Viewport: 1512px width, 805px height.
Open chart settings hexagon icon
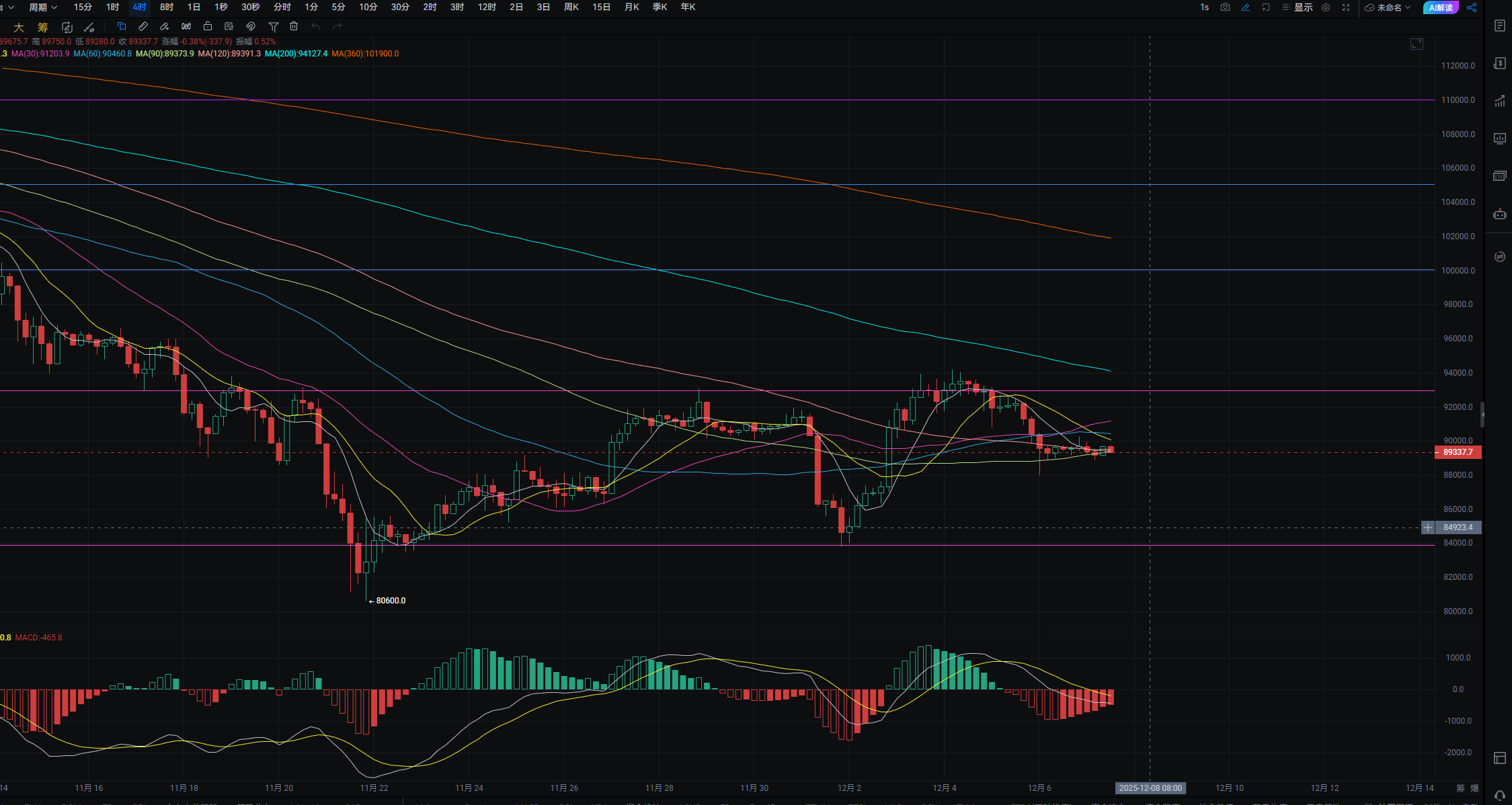1326,7
